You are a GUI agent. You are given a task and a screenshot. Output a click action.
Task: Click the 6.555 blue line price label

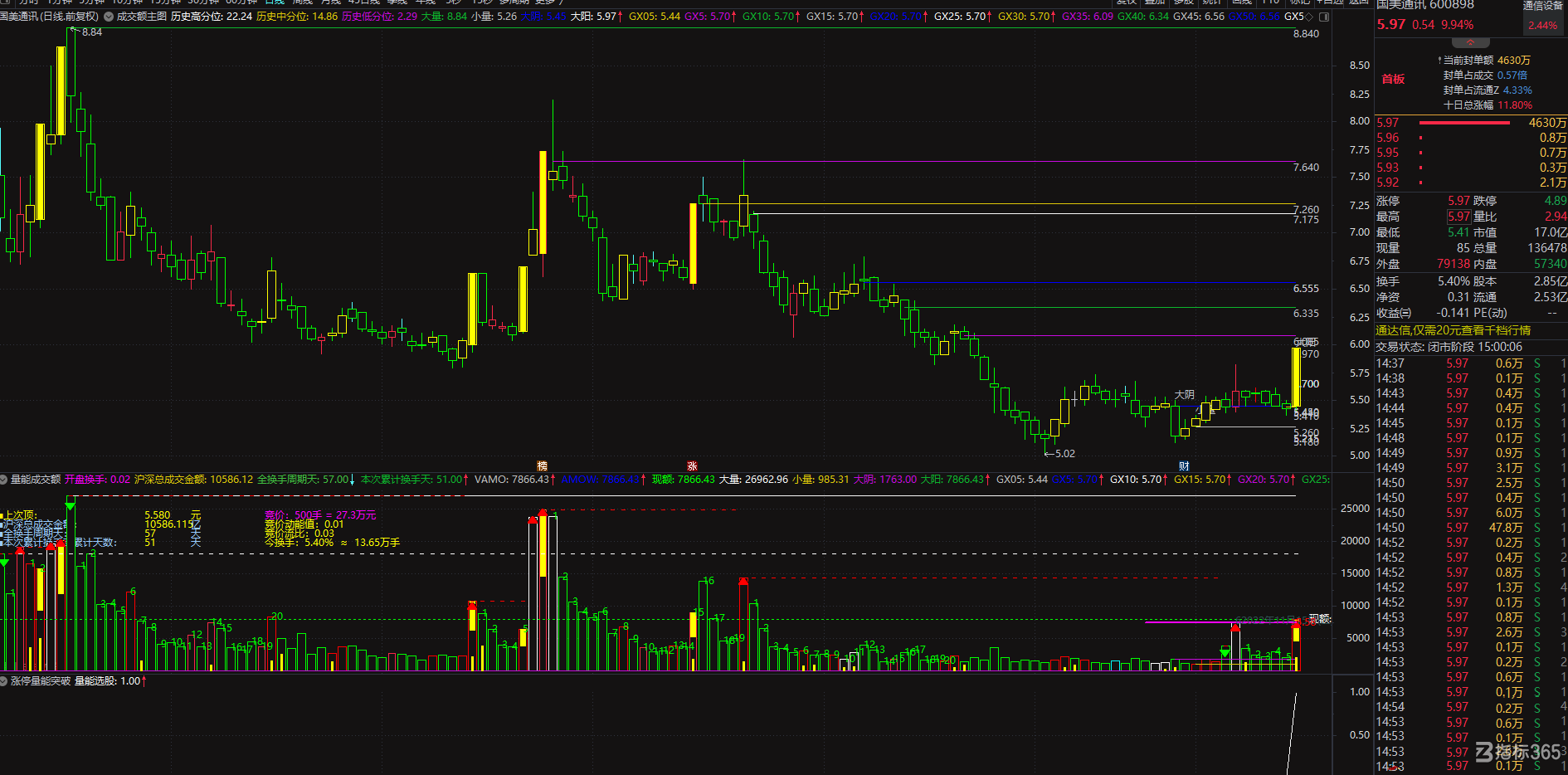pos(1306,289)
